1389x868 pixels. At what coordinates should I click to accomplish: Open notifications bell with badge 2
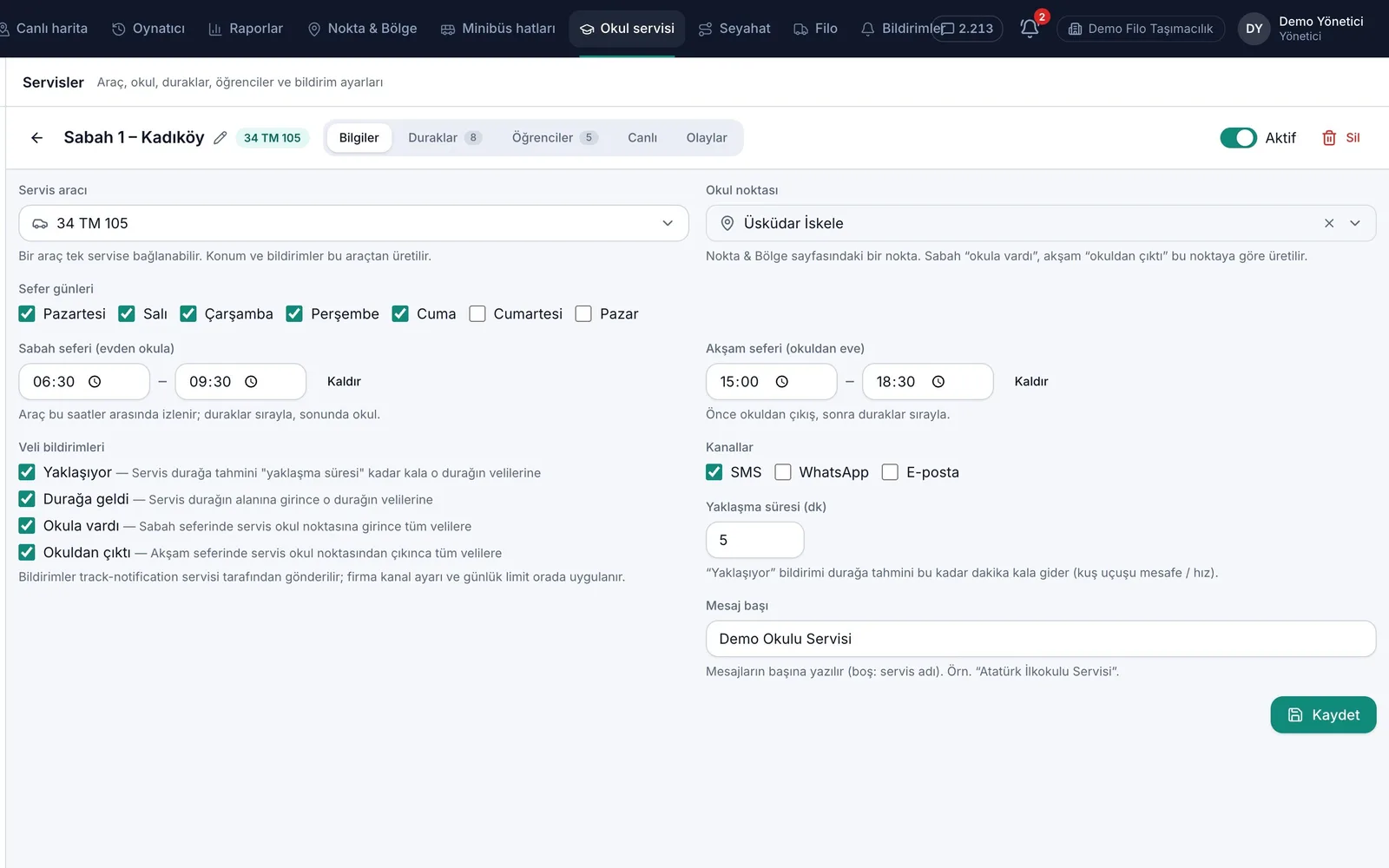(1030, 29)
